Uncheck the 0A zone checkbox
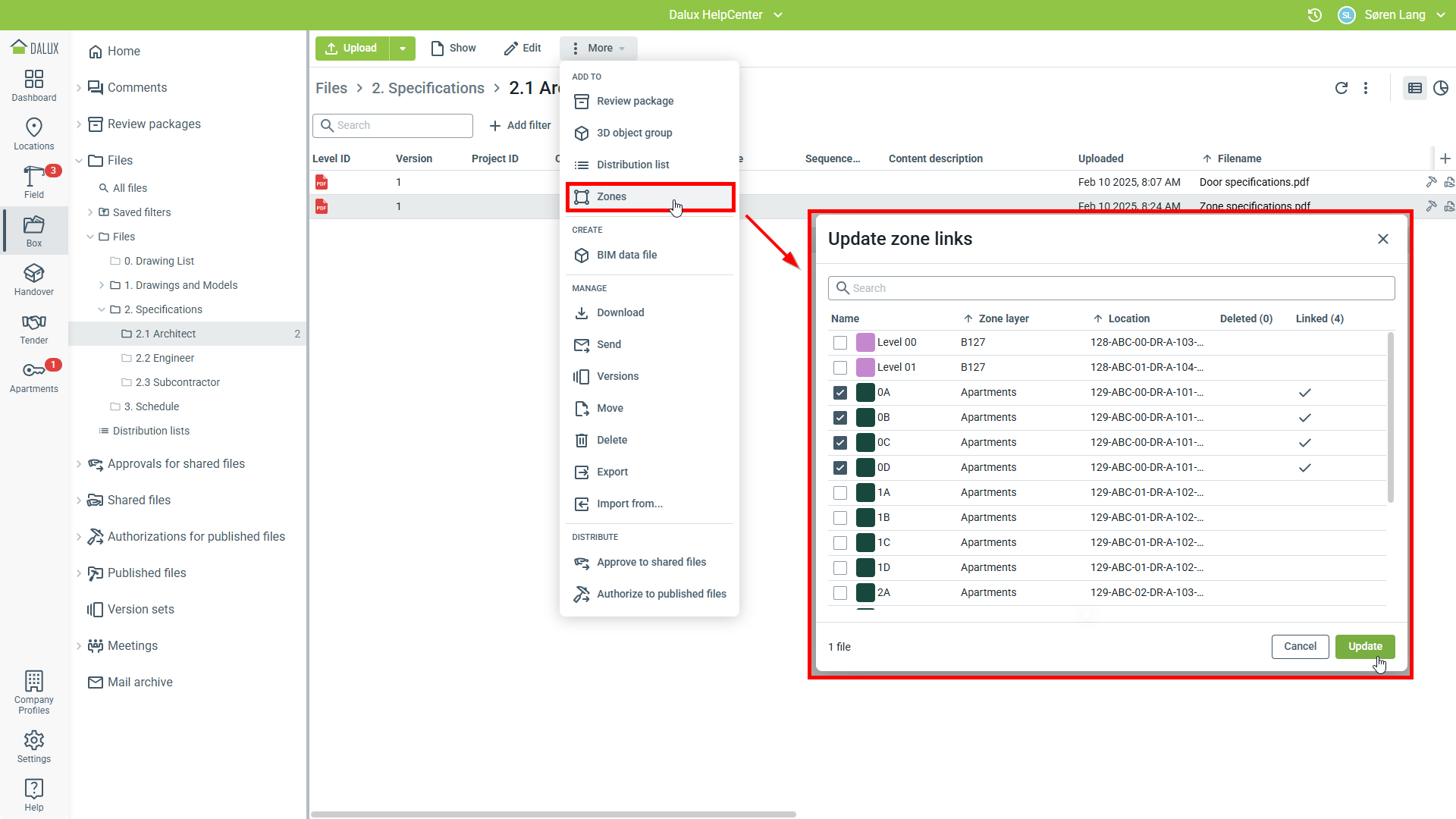This screenshot has width=1456, height=819. tap(839, 393)
